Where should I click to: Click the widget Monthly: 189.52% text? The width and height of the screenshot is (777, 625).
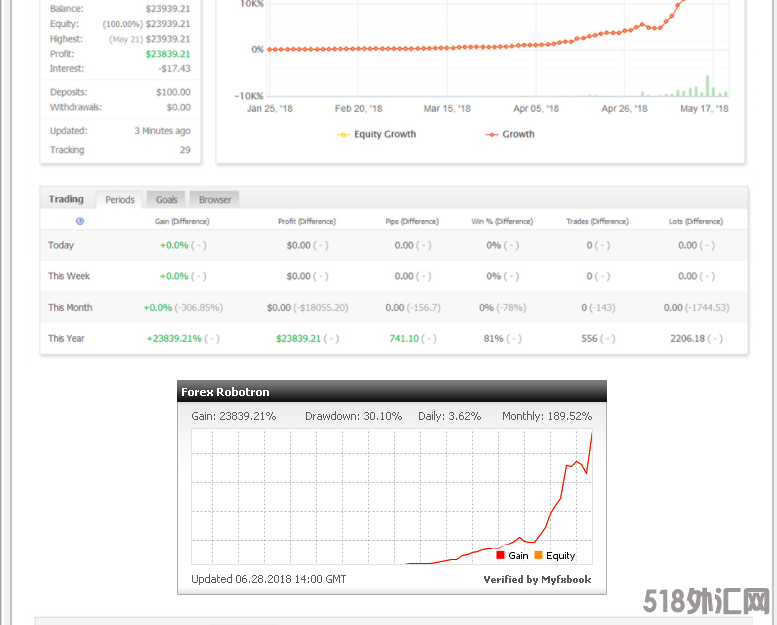(547, 416)
